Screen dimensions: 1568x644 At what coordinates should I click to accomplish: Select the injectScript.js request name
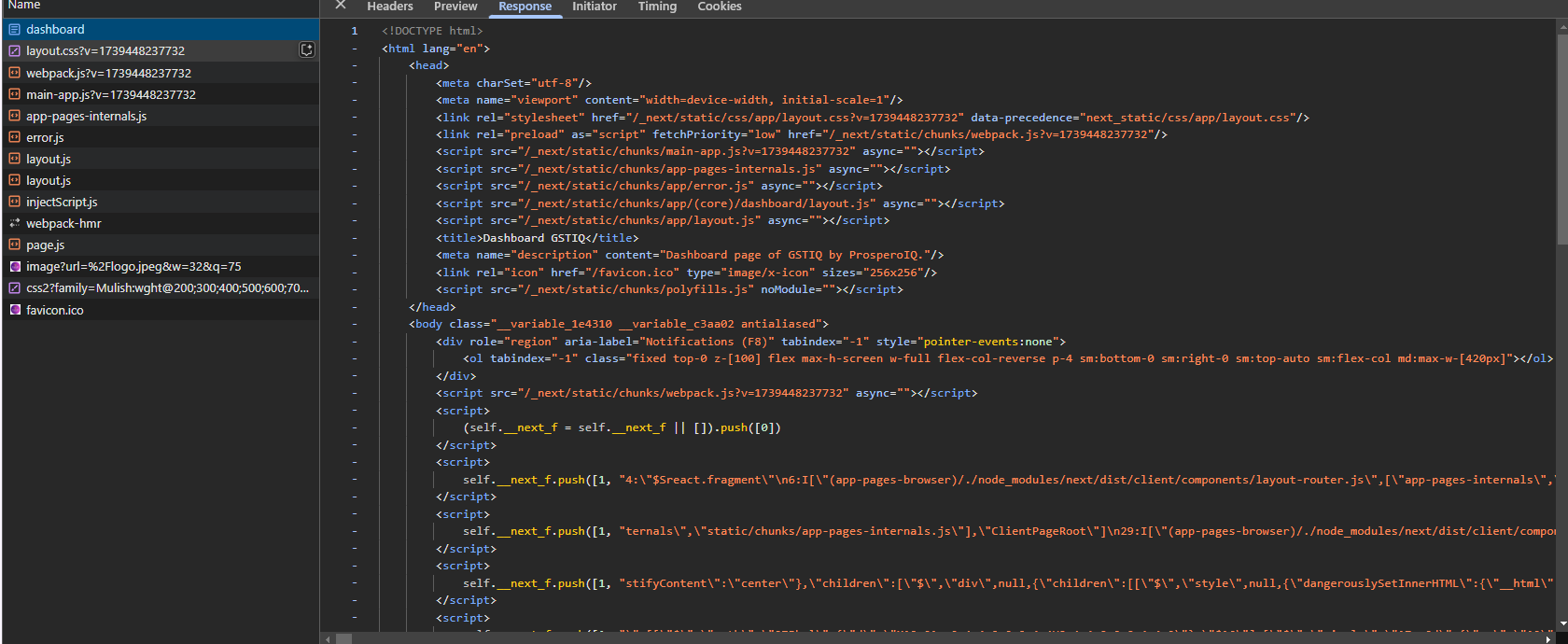[62, 202]
